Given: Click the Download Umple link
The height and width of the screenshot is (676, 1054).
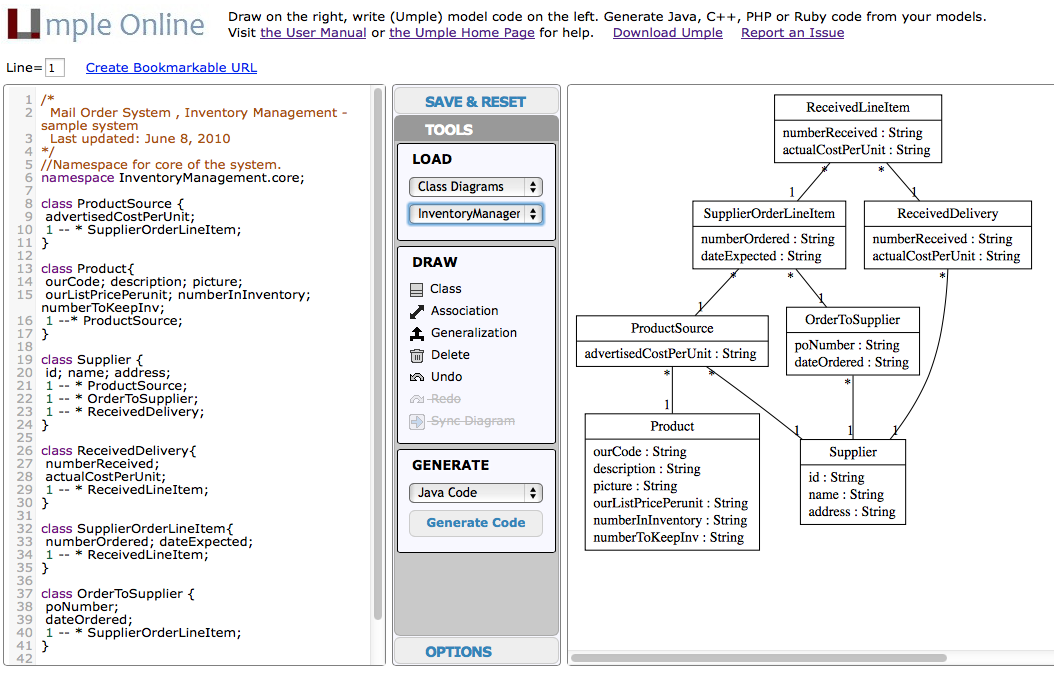Looking at the screenshot, I should click(x=667, y=33).
